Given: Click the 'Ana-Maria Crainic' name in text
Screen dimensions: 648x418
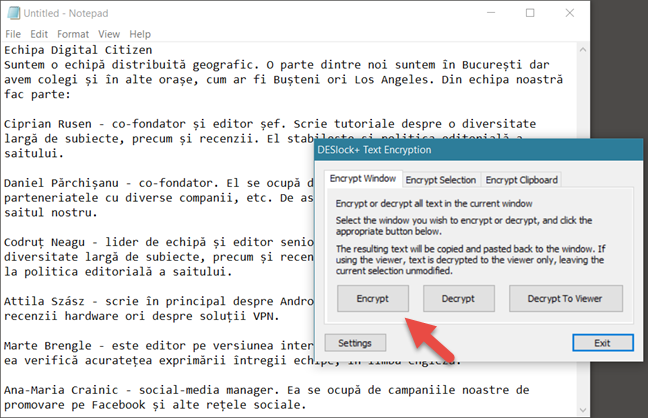Looking at the screenshot, I should pos(61,390).
